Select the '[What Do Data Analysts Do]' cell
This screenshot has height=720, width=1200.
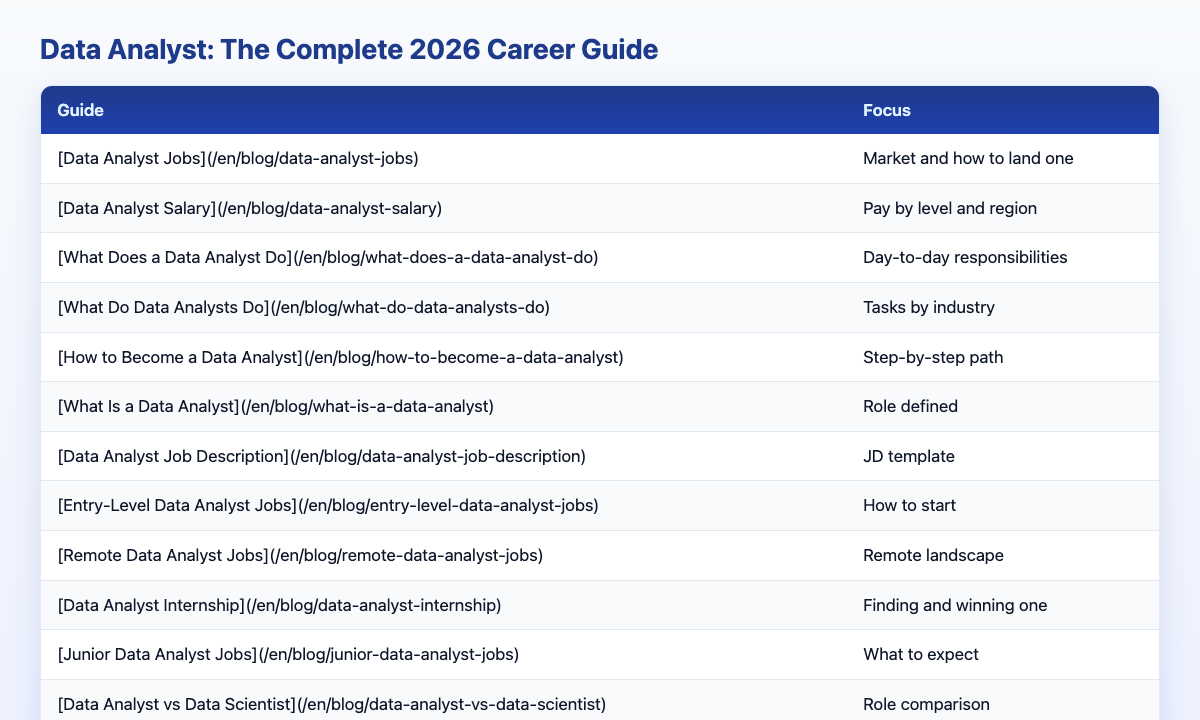(x=443, y=307)
